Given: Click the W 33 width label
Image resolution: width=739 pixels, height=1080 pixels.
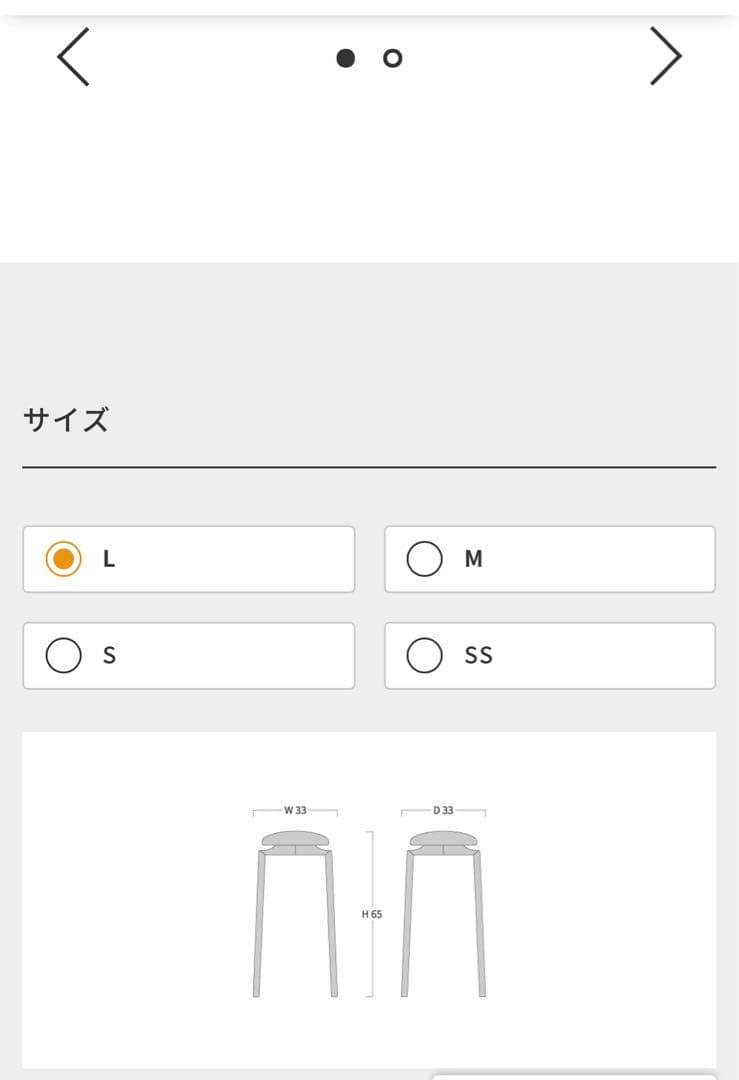Looking at the screenshot, I should click(x=295, y=810).
